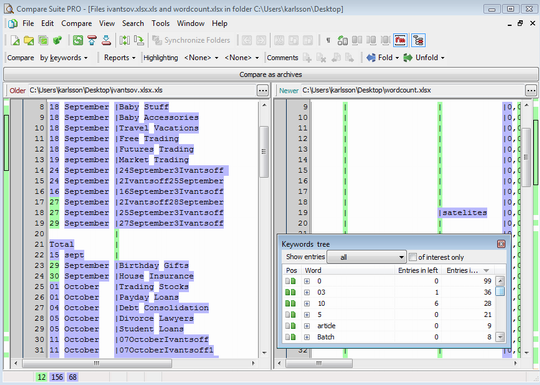Check the 'of interest only' checkbox
The width and height of the screenshot is (540, 385).
[413, 257]
